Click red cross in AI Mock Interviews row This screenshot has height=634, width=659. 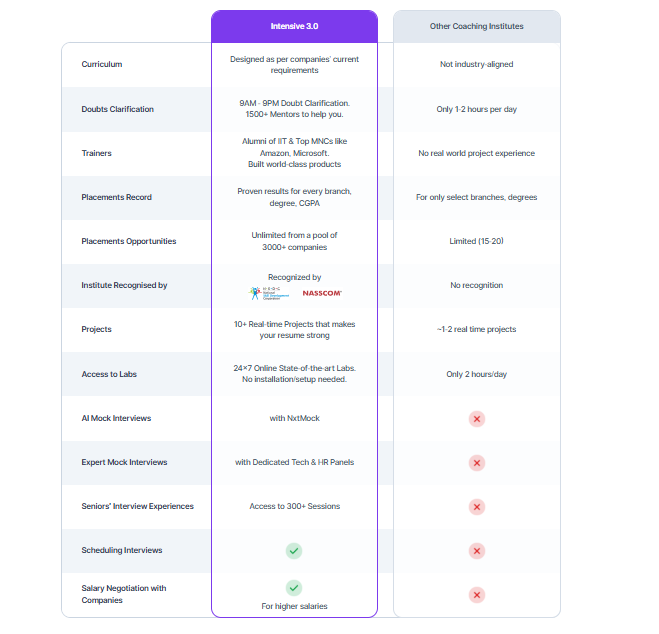477,419
